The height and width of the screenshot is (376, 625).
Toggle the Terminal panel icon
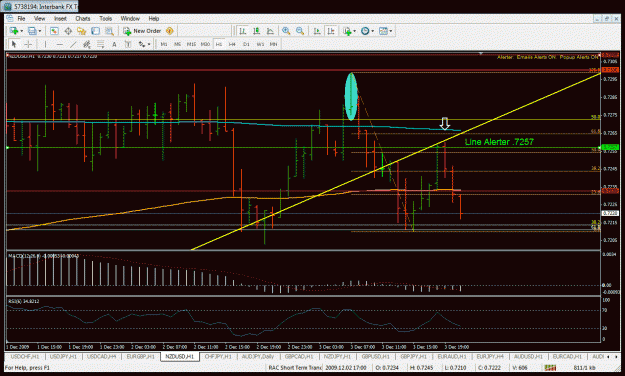coord(95,31)
